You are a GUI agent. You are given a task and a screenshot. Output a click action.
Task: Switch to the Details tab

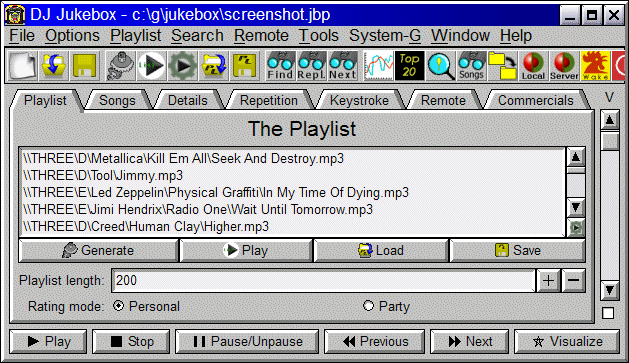click(x=187, y=100)
